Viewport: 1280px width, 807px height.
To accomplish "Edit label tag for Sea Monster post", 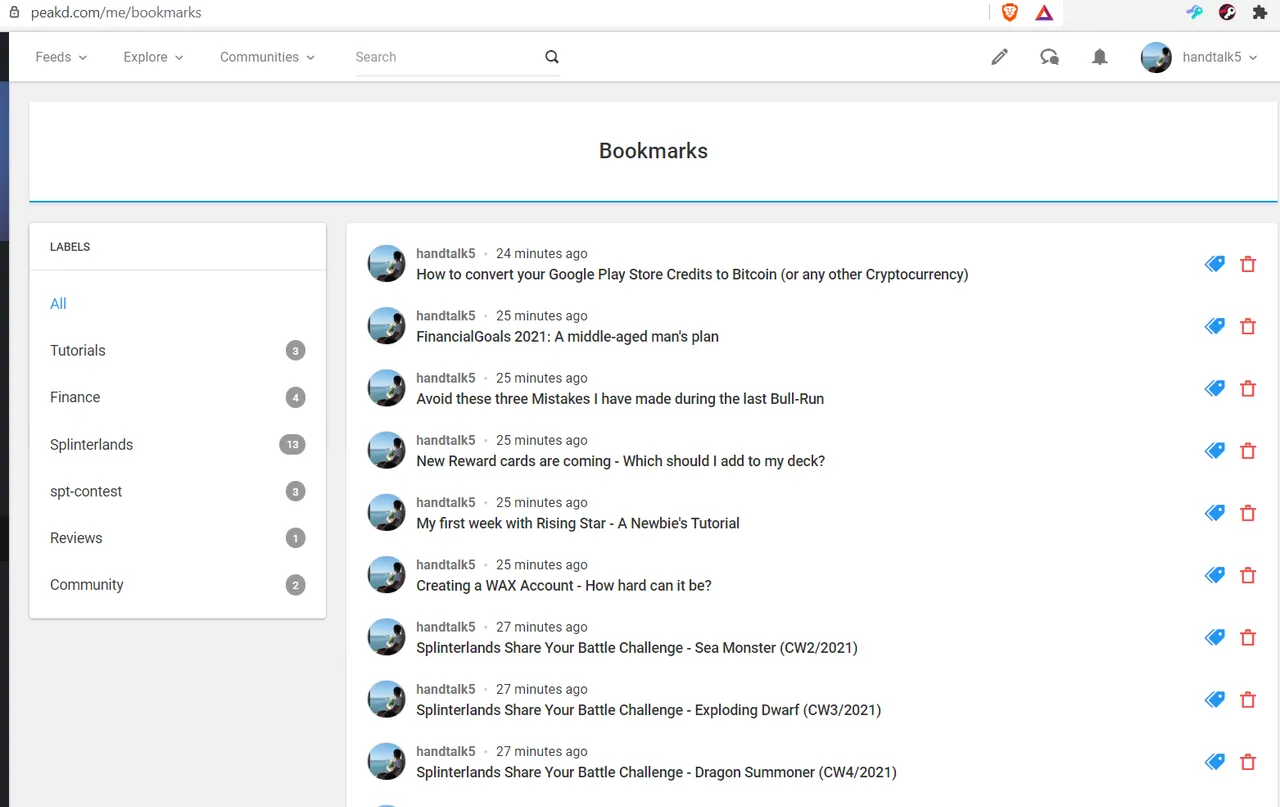I will tap(1215, 637).
